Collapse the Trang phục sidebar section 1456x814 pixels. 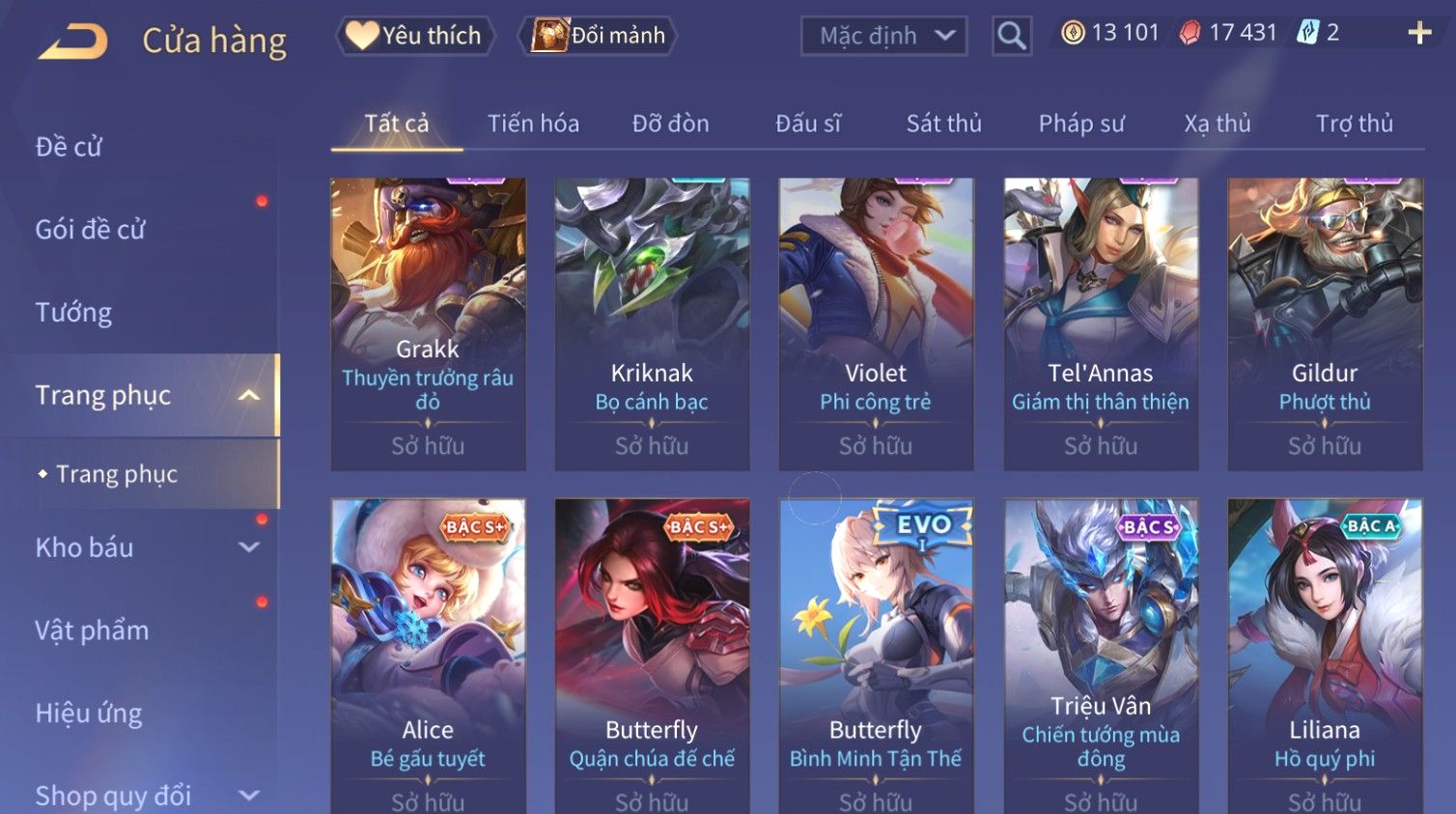coord(249,395)
